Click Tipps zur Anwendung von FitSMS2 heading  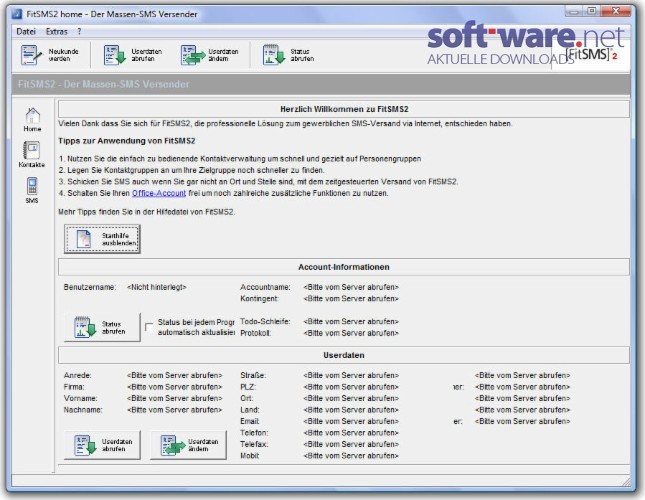(127, 141)
